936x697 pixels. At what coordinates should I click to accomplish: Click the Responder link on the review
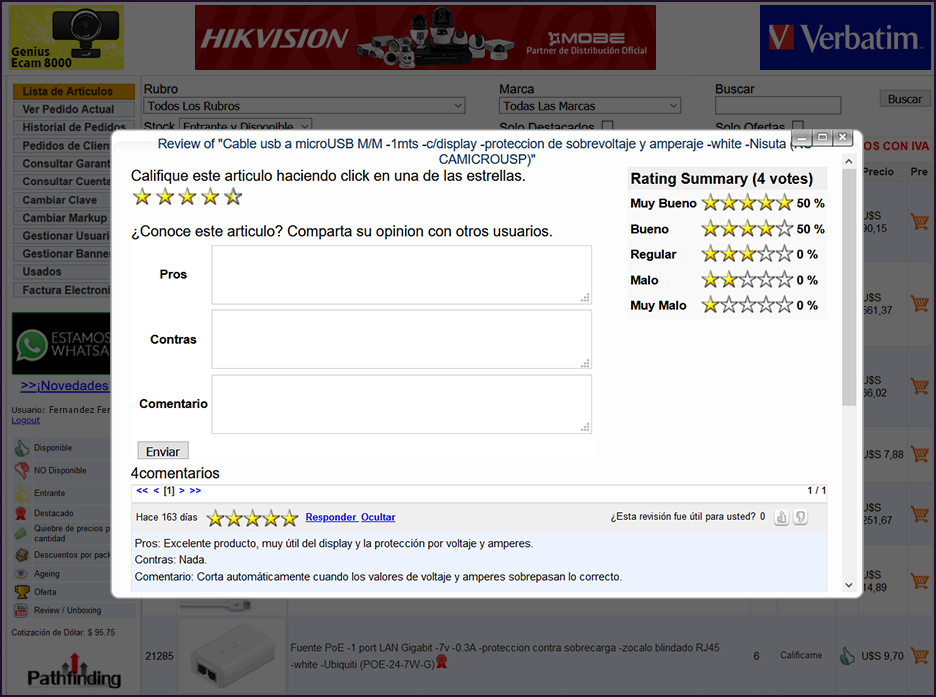click(331, 517)
